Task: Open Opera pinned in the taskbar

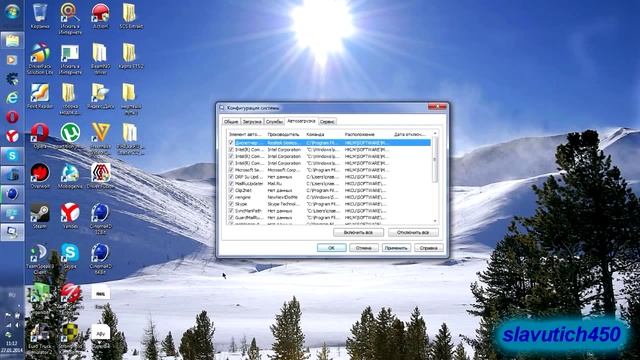Action: [x=12, y=117]
